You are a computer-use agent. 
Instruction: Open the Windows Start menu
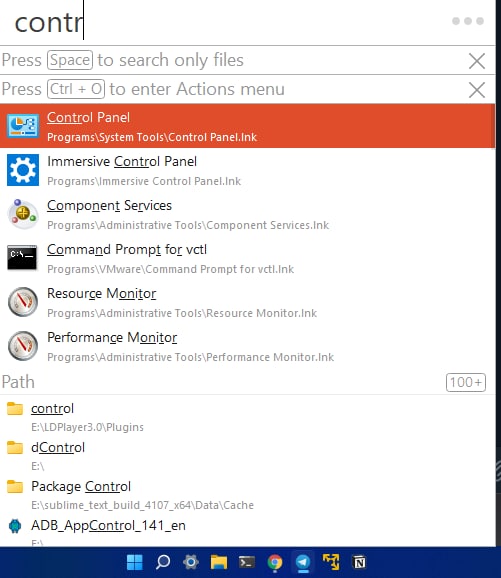135,563
